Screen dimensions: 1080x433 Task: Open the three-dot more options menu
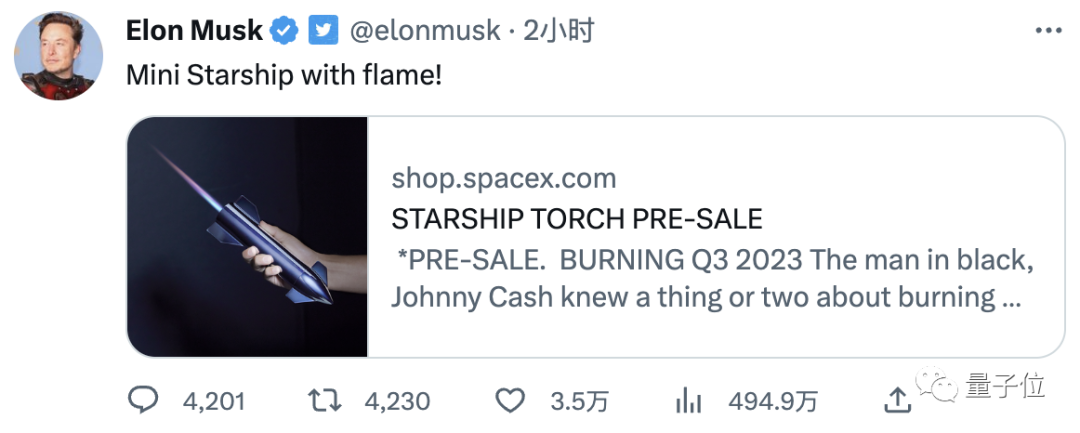[1048, 31]
